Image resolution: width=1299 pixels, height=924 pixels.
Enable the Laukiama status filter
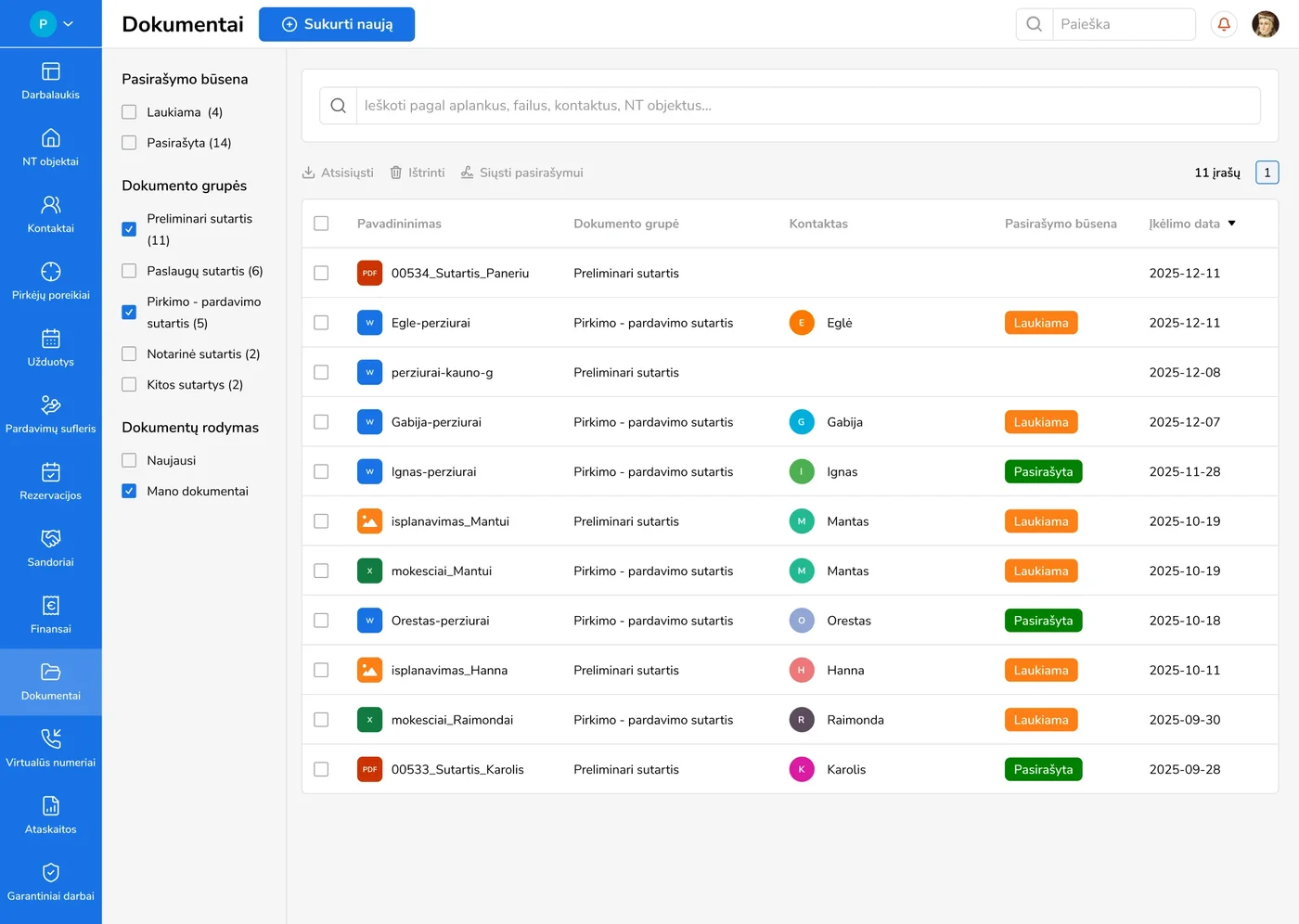(129, 112)
